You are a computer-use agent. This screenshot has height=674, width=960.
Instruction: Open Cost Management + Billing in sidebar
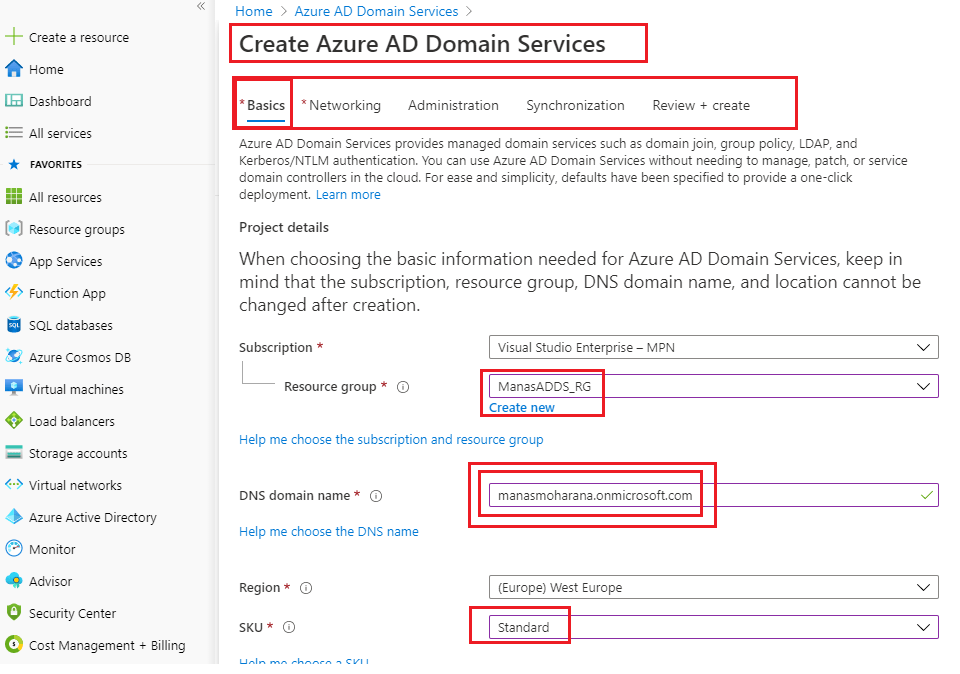coord(107,645)
